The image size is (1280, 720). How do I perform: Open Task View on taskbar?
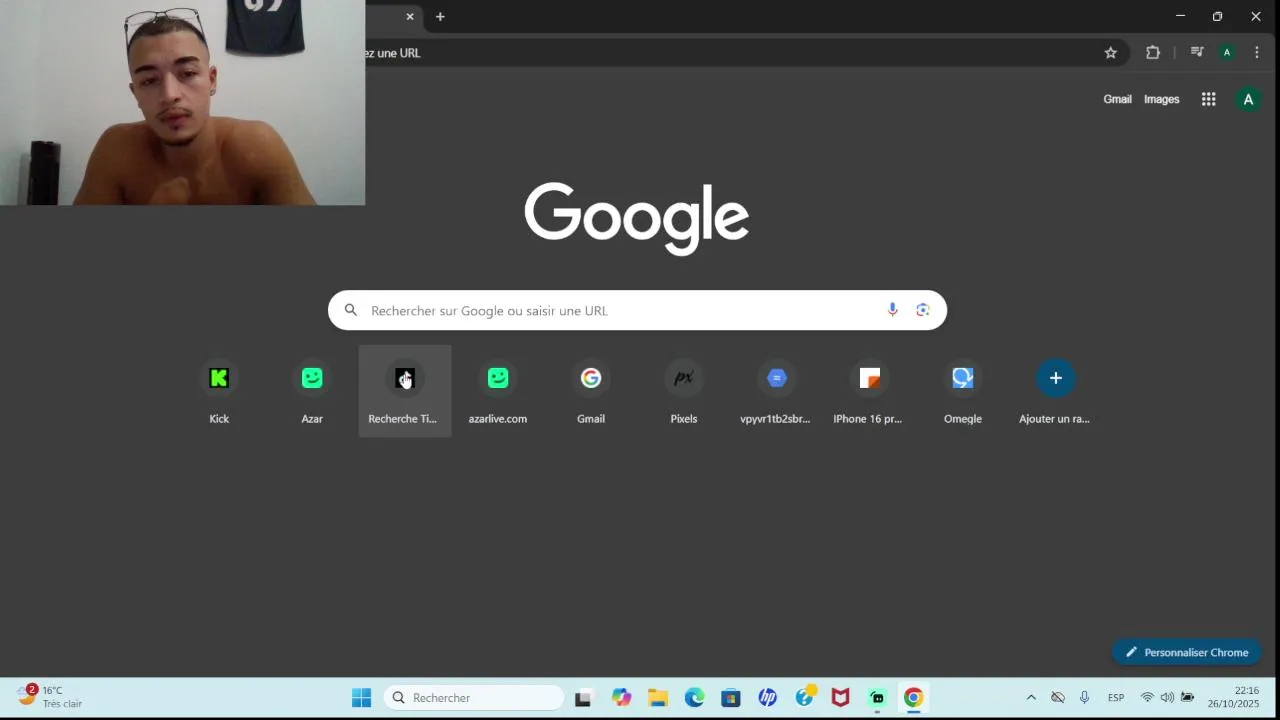[584, 698]
